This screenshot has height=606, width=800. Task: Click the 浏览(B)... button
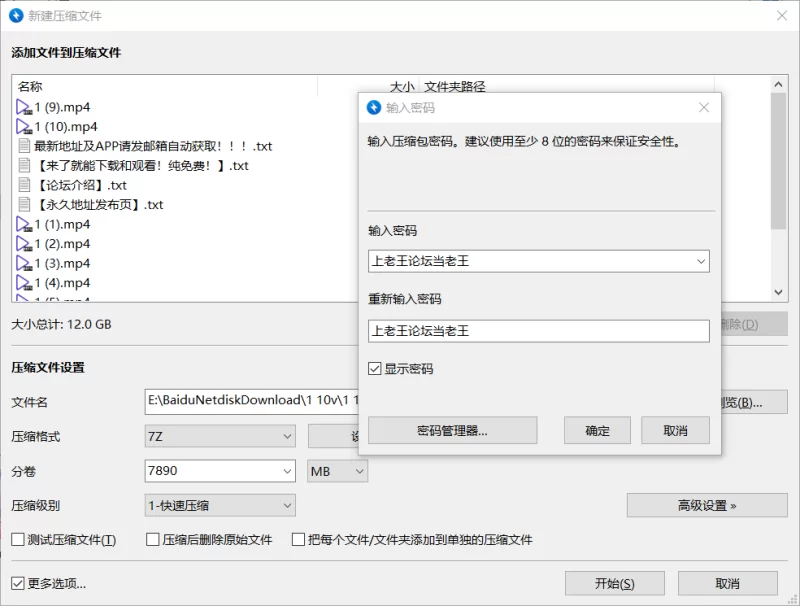coord(754,402)
